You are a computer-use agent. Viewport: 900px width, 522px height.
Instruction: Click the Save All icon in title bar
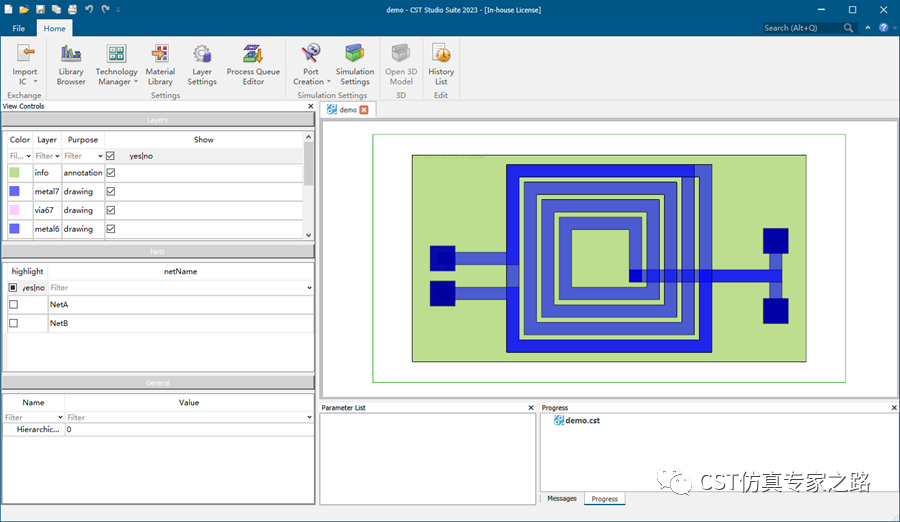[56, 9]
